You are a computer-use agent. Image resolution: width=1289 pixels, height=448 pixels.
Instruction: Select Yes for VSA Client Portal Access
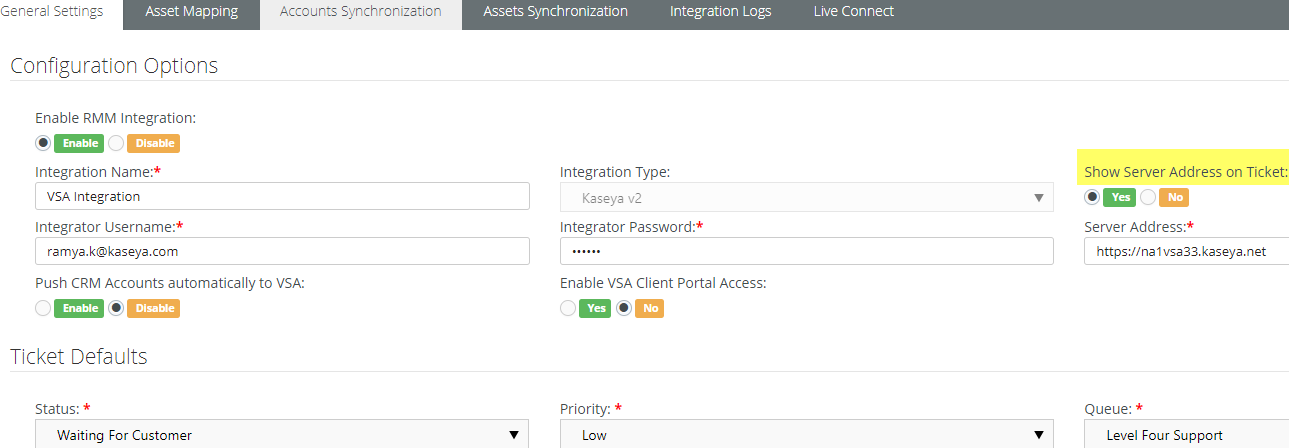(568, 308)
